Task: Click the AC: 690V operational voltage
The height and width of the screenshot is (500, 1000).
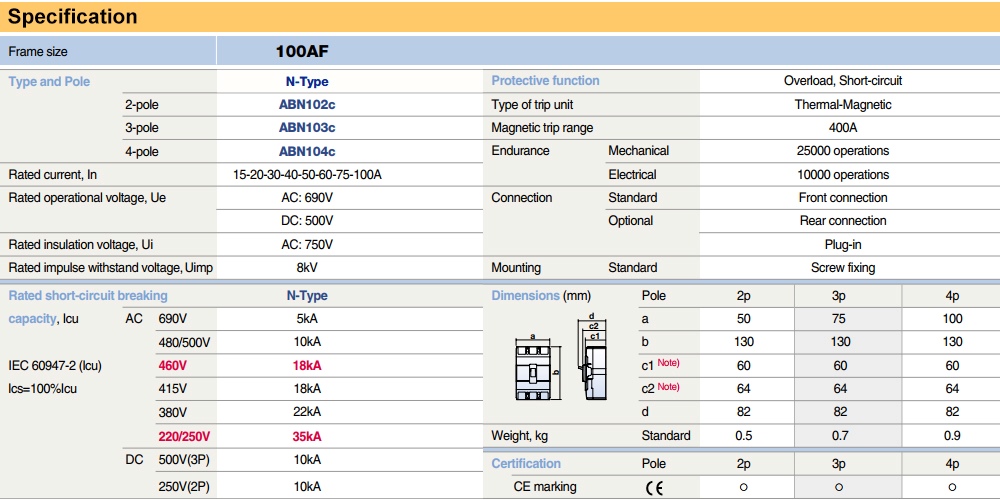Action: click(307, 198)
